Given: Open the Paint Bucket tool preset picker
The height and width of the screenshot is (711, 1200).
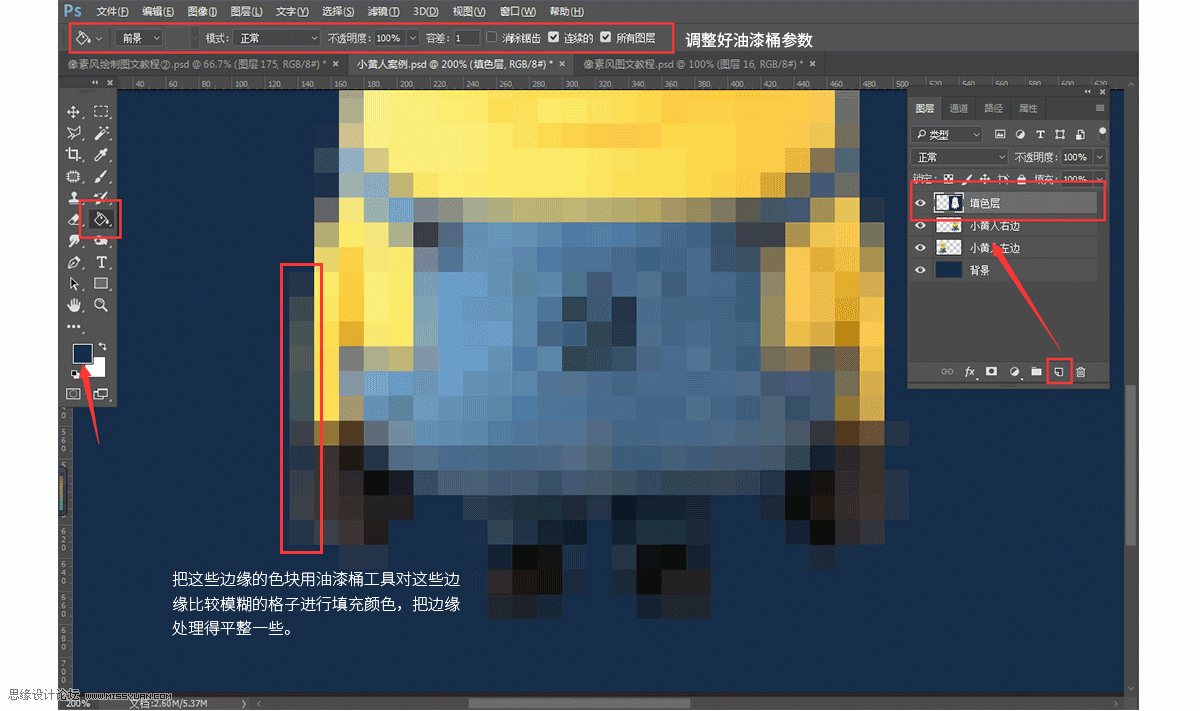Looking at the screenshot, I should (x=89, y=38).
